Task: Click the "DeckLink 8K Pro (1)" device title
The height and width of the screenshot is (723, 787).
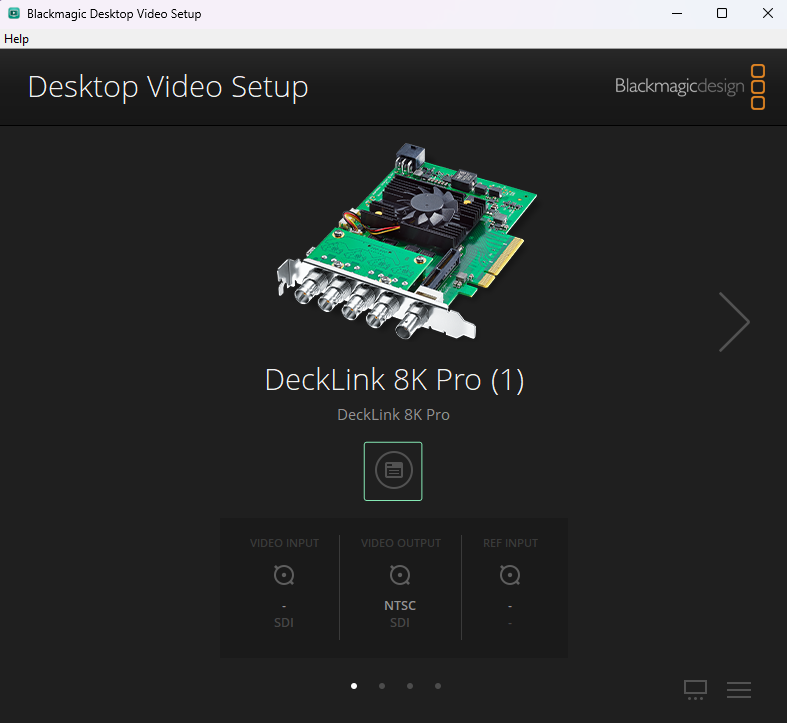Action: pyautogui.click(x=395, y=380)
